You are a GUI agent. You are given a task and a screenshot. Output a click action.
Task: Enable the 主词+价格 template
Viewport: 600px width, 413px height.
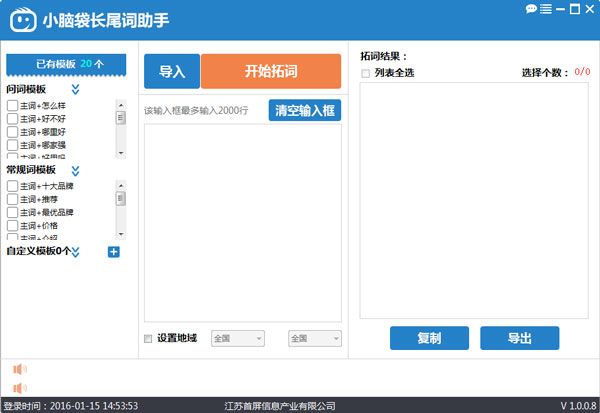(12, 225)
